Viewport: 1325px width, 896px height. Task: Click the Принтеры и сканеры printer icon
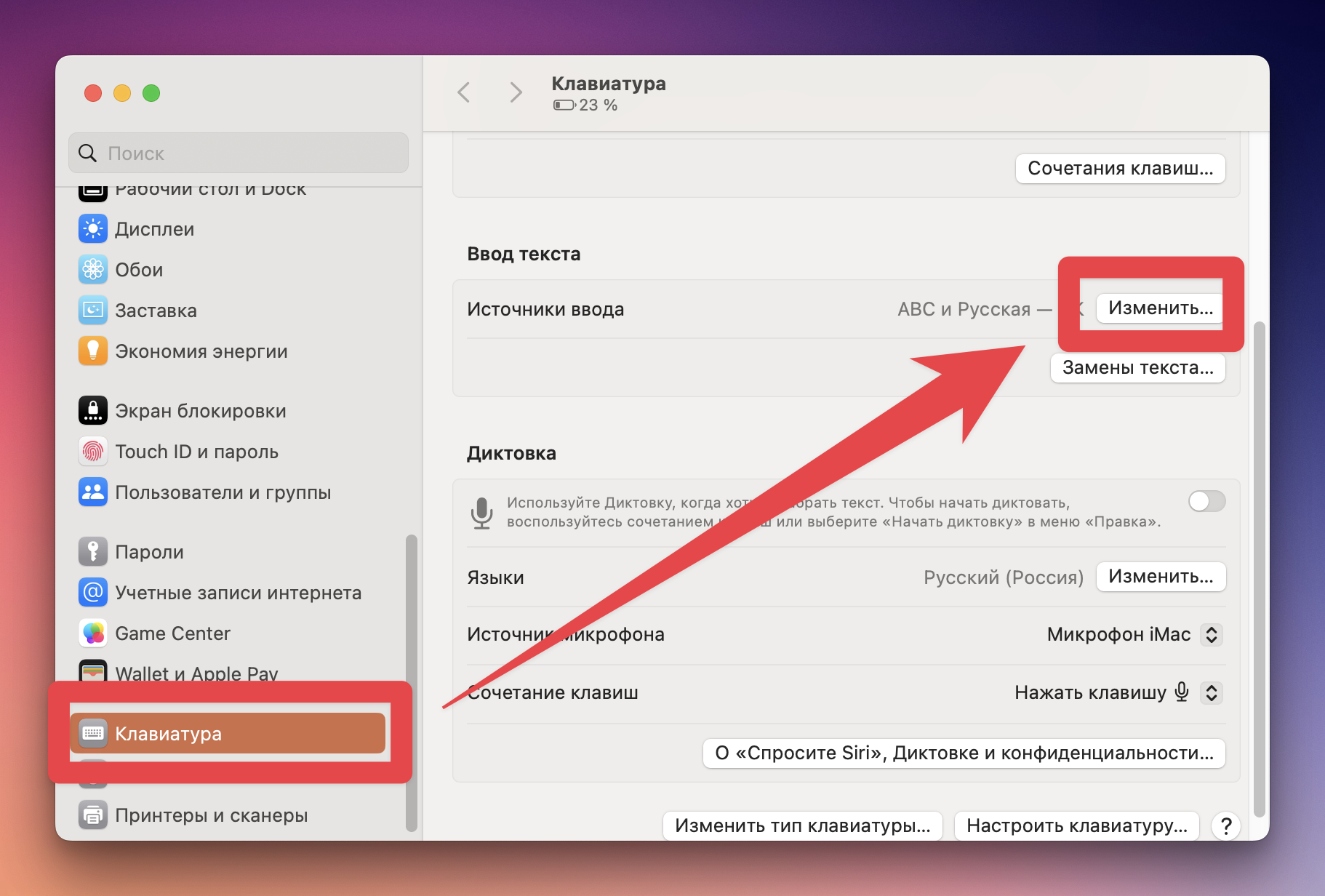coord(93,815)
